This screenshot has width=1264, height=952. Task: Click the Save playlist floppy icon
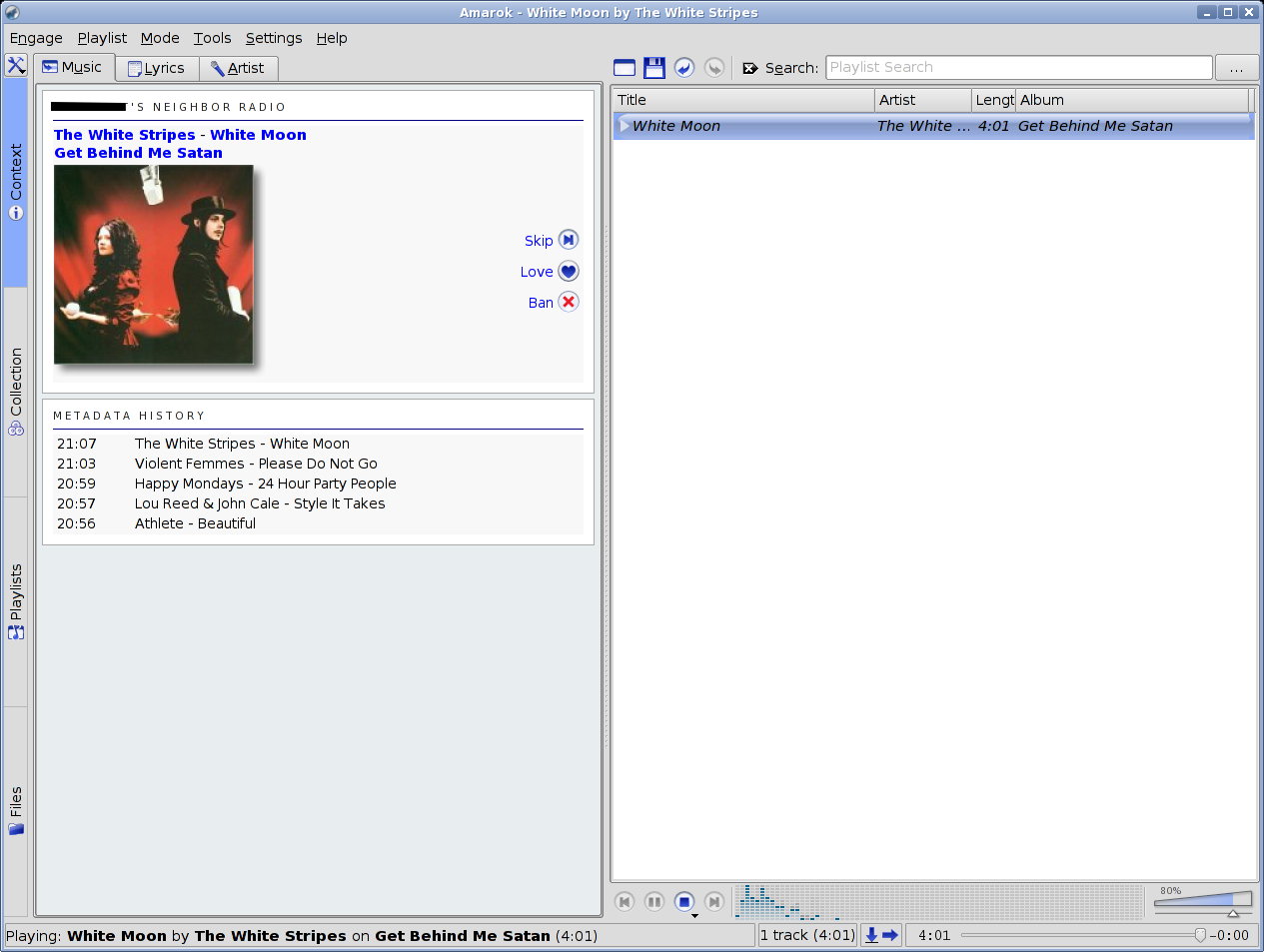[x=654, y=68]
